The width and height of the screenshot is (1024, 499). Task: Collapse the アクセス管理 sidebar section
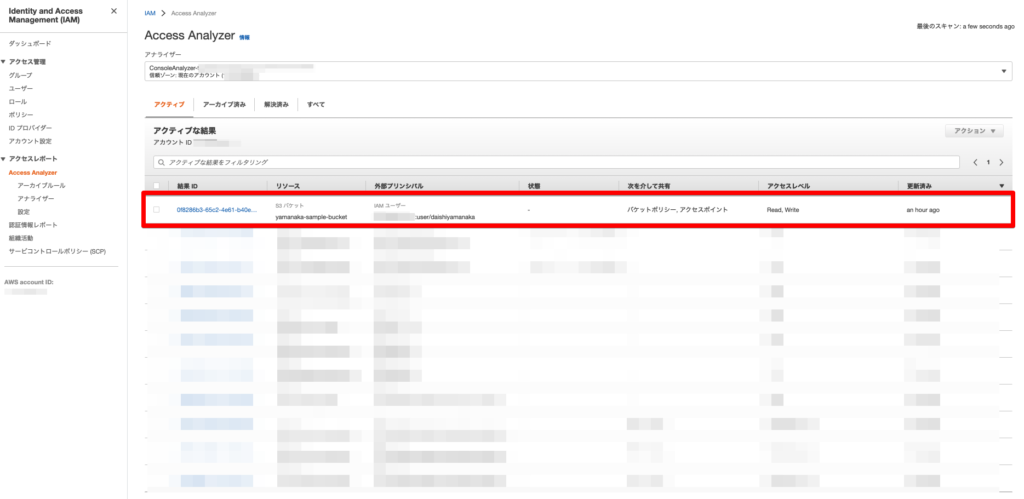4,62
